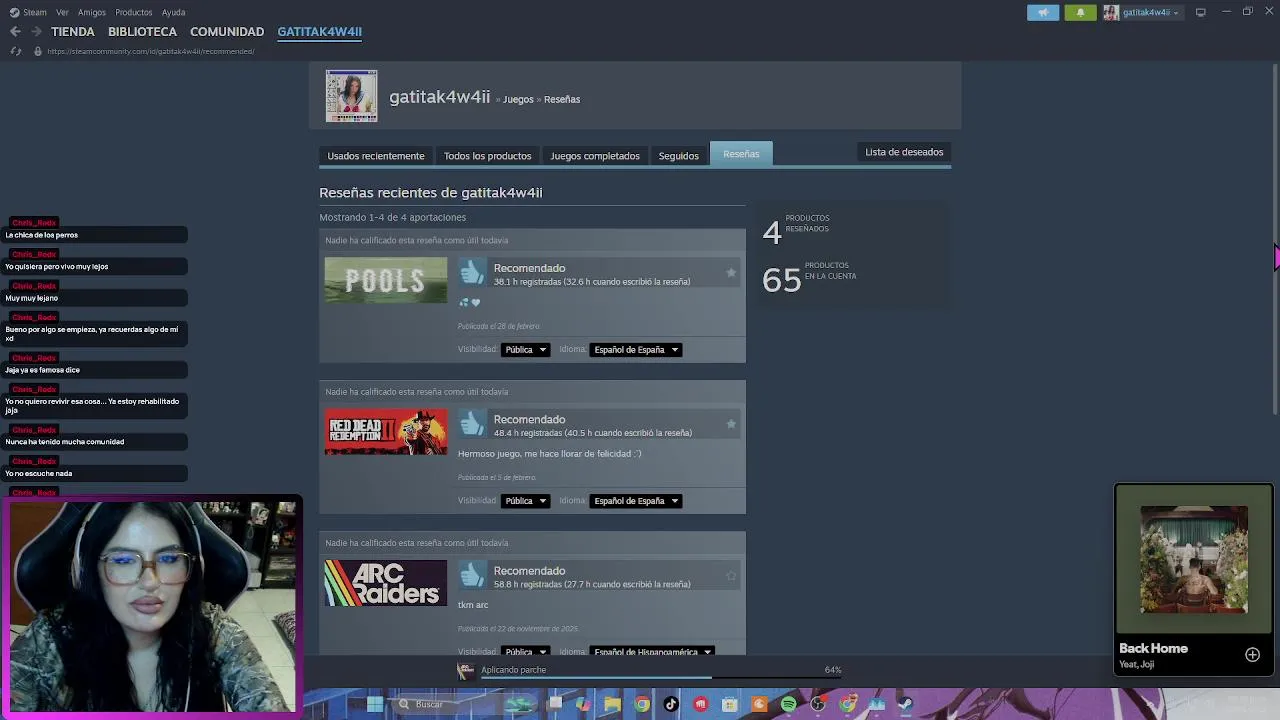Click the Steam URL address field

(x=151, y=51)
